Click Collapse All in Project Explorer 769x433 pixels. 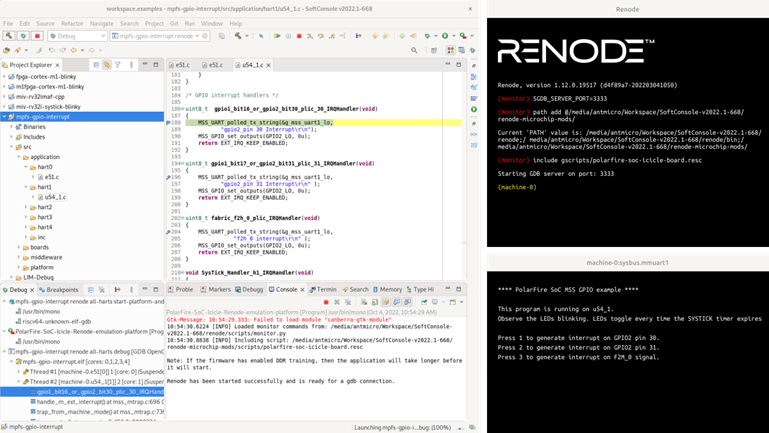pyautogui.click(x=96, y=65)
